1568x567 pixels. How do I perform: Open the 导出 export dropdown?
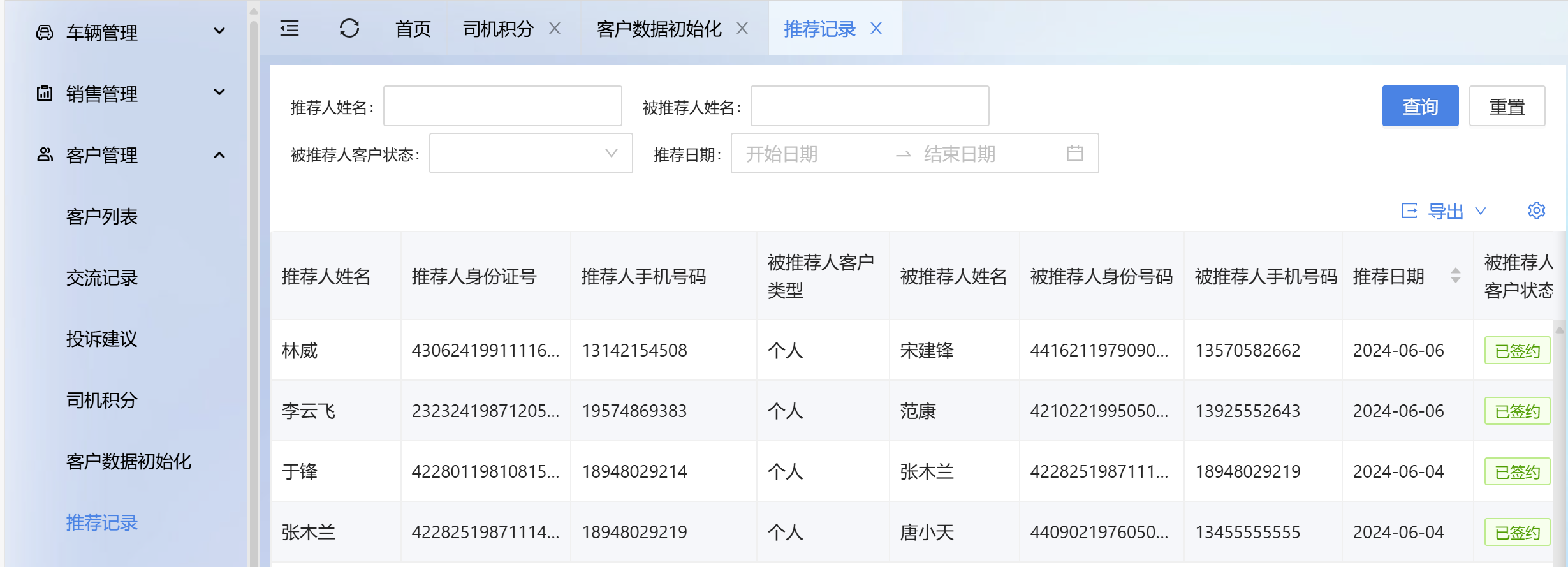coord(1444,211)
